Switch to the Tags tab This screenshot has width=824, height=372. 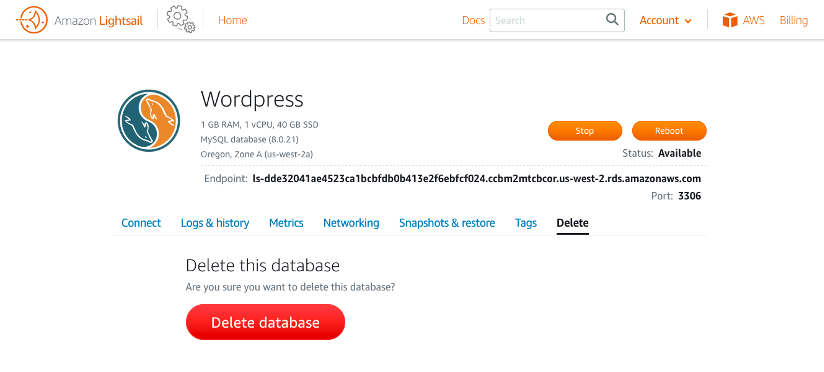[526, 223]
